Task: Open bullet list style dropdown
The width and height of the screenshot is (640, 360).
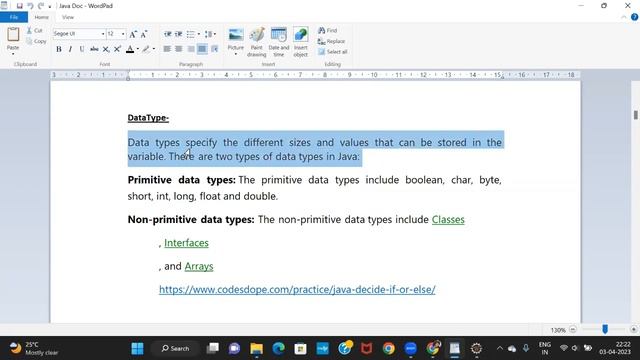Action: [x=199, y=34]
